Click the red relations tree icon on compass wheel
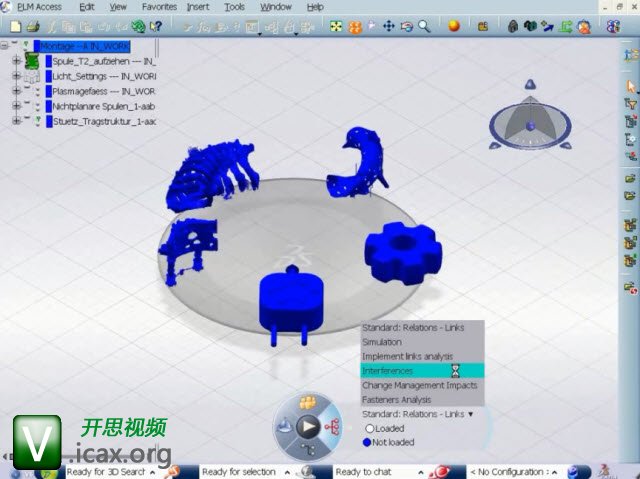 click(x=332, y=426)
